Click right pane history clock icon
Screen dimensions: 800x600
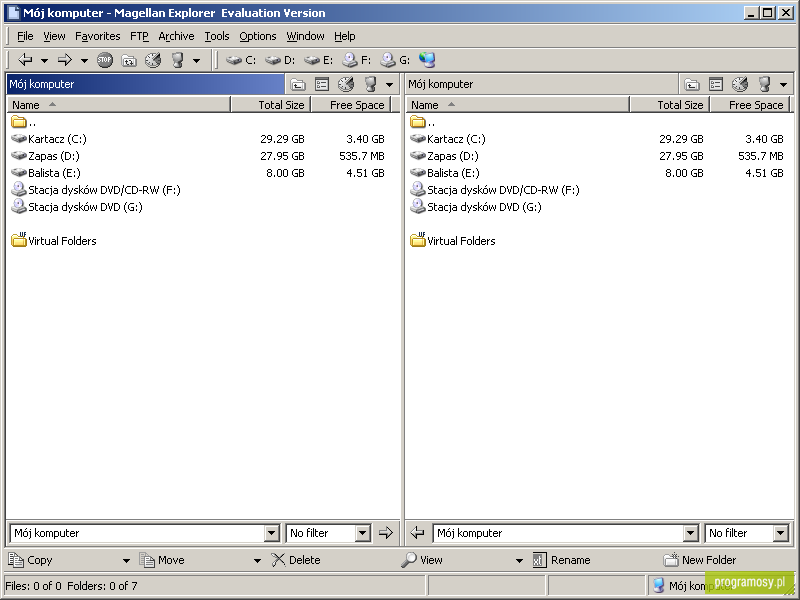pos(740,84)
